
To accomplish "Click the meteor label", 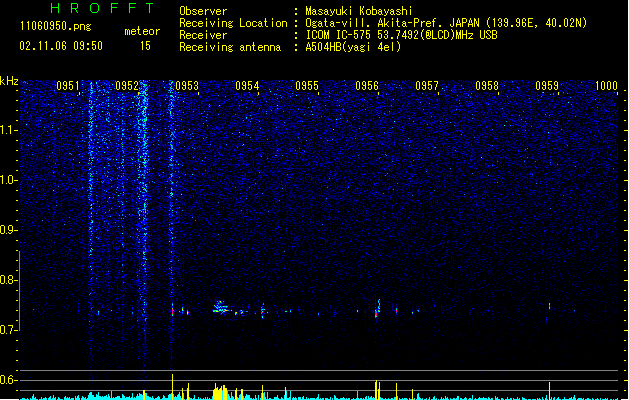I will [142, 31].
